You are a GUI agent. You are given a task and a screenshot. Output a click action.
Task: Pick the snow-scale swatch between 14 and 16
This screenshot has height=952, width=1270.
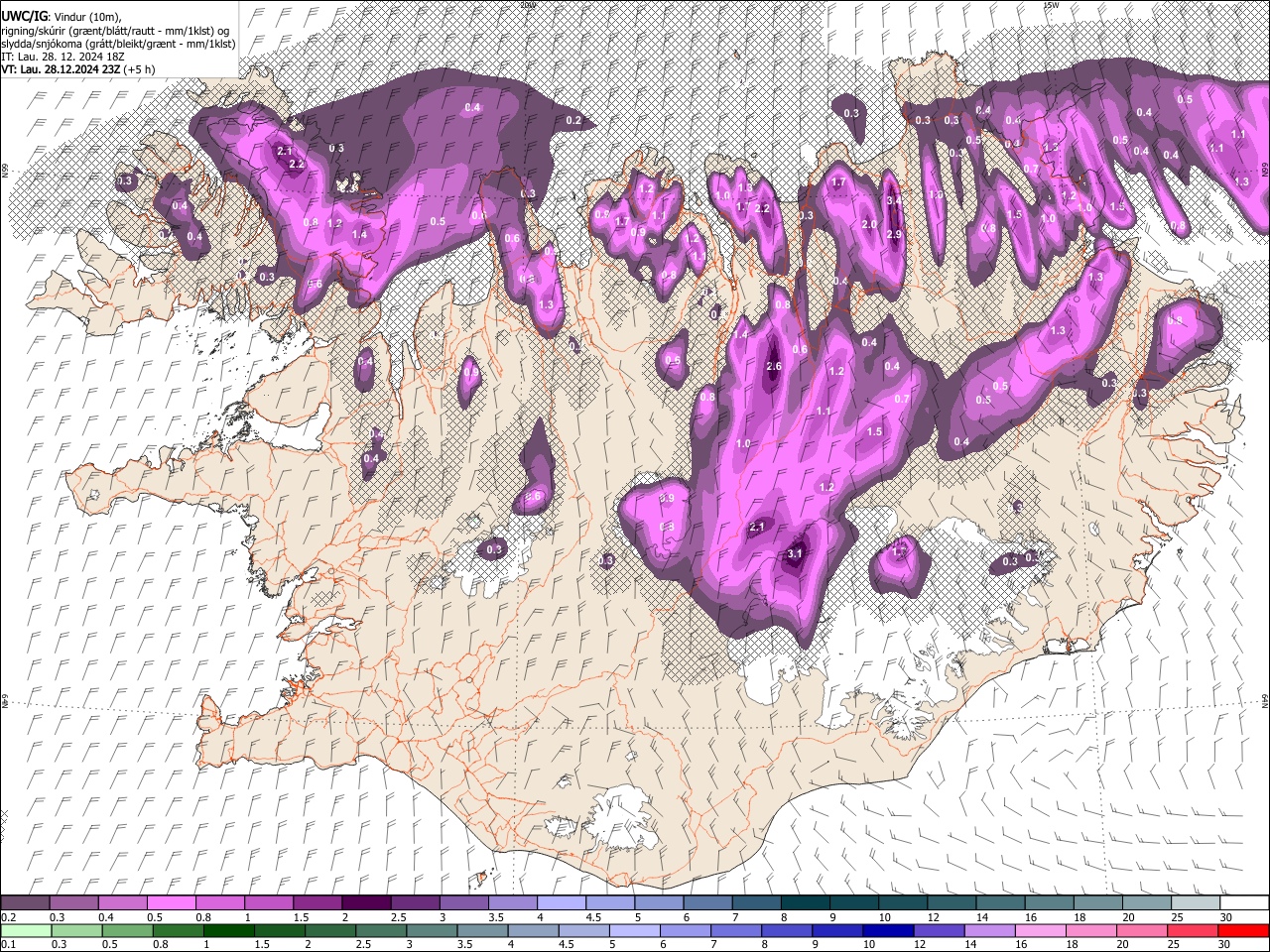pyautogui.click(x=999, y=903)
